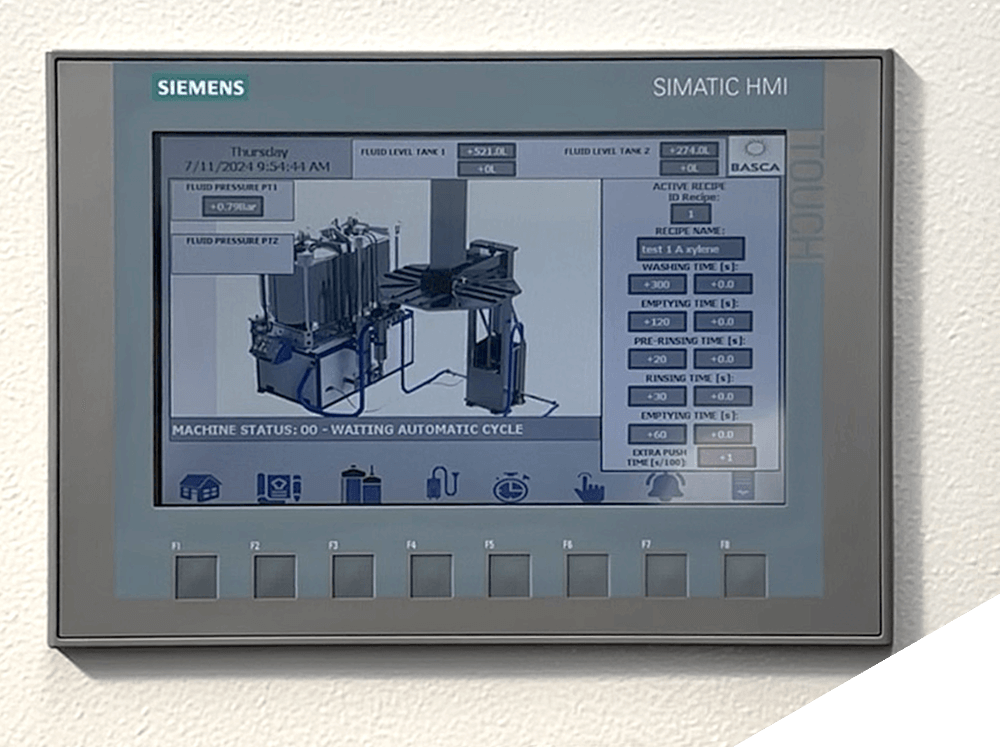
Task: Click the greyed download icon at bottom right
Action: pos(743,486)
